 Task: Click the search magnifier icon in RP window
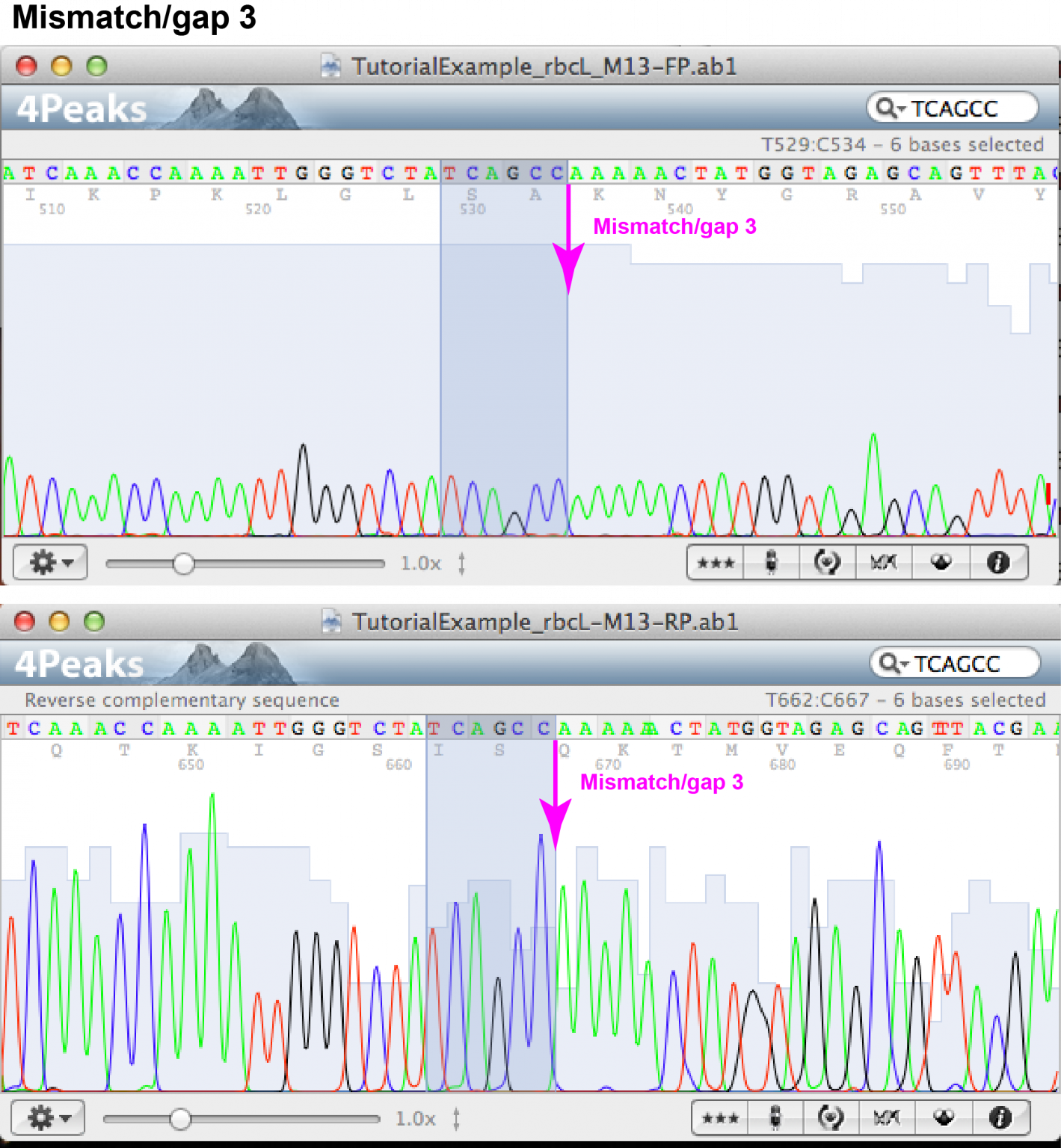pos(890,664)
